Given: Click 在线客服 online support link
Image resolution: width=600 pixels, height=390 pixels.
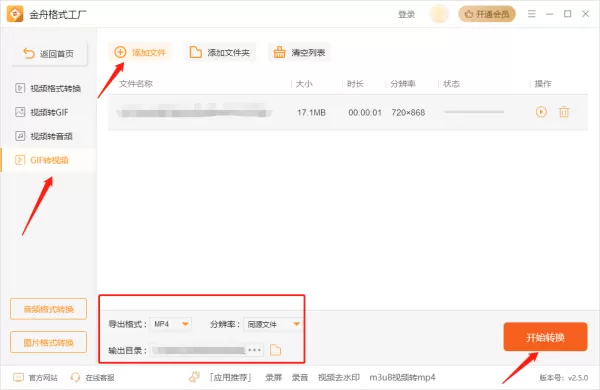Looking at the screenshot, I should (92, 378).
